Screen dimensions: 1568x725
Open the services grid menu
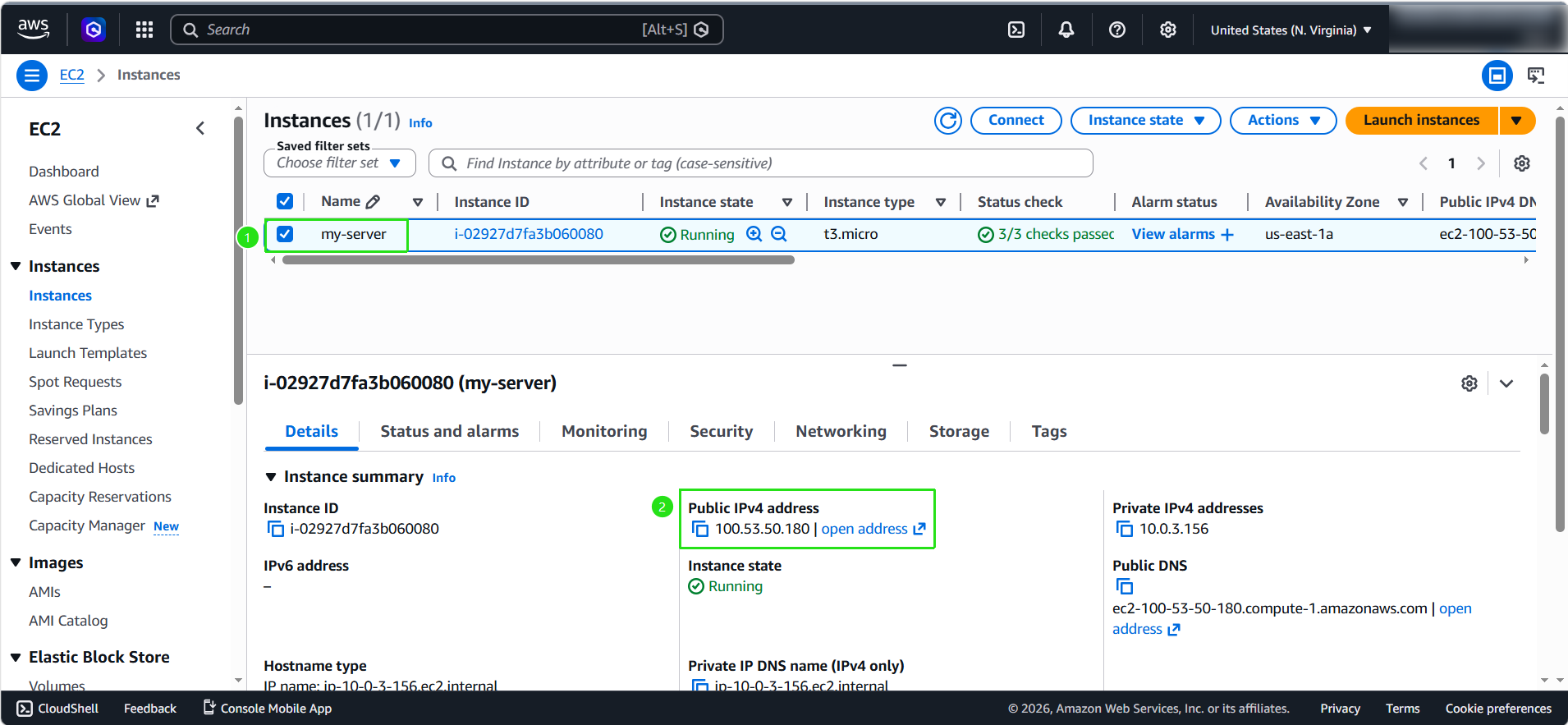coord(144,30)
